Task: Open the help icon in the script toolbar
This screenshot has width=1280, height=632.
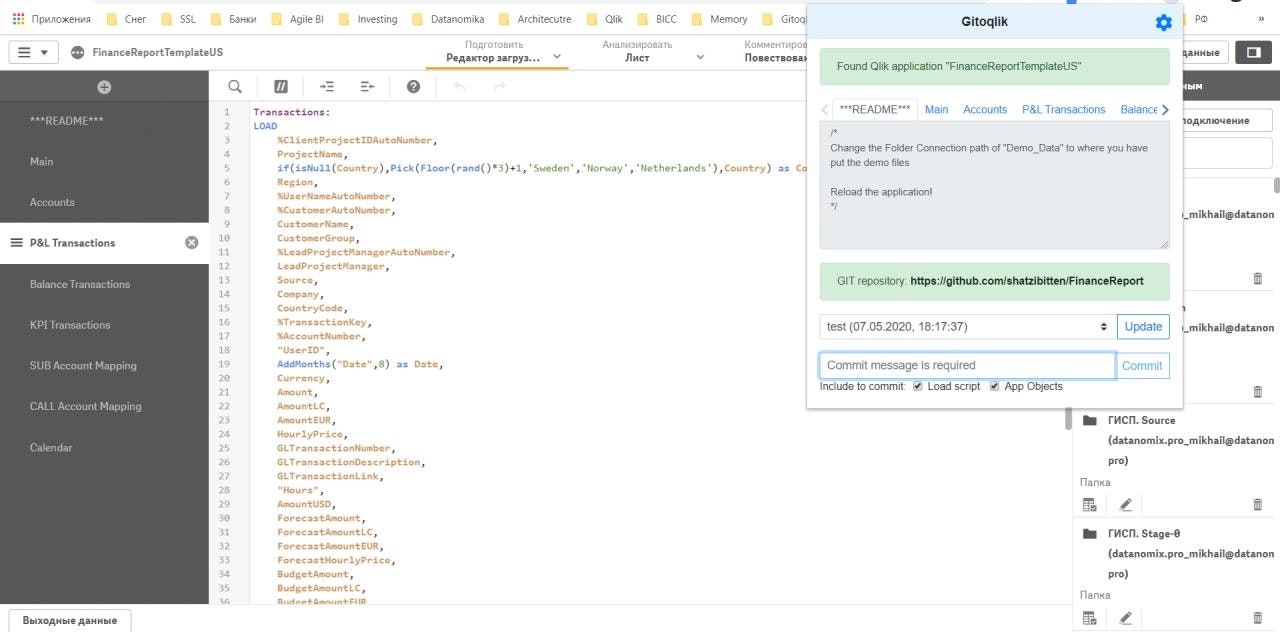Action: (411, 84)
